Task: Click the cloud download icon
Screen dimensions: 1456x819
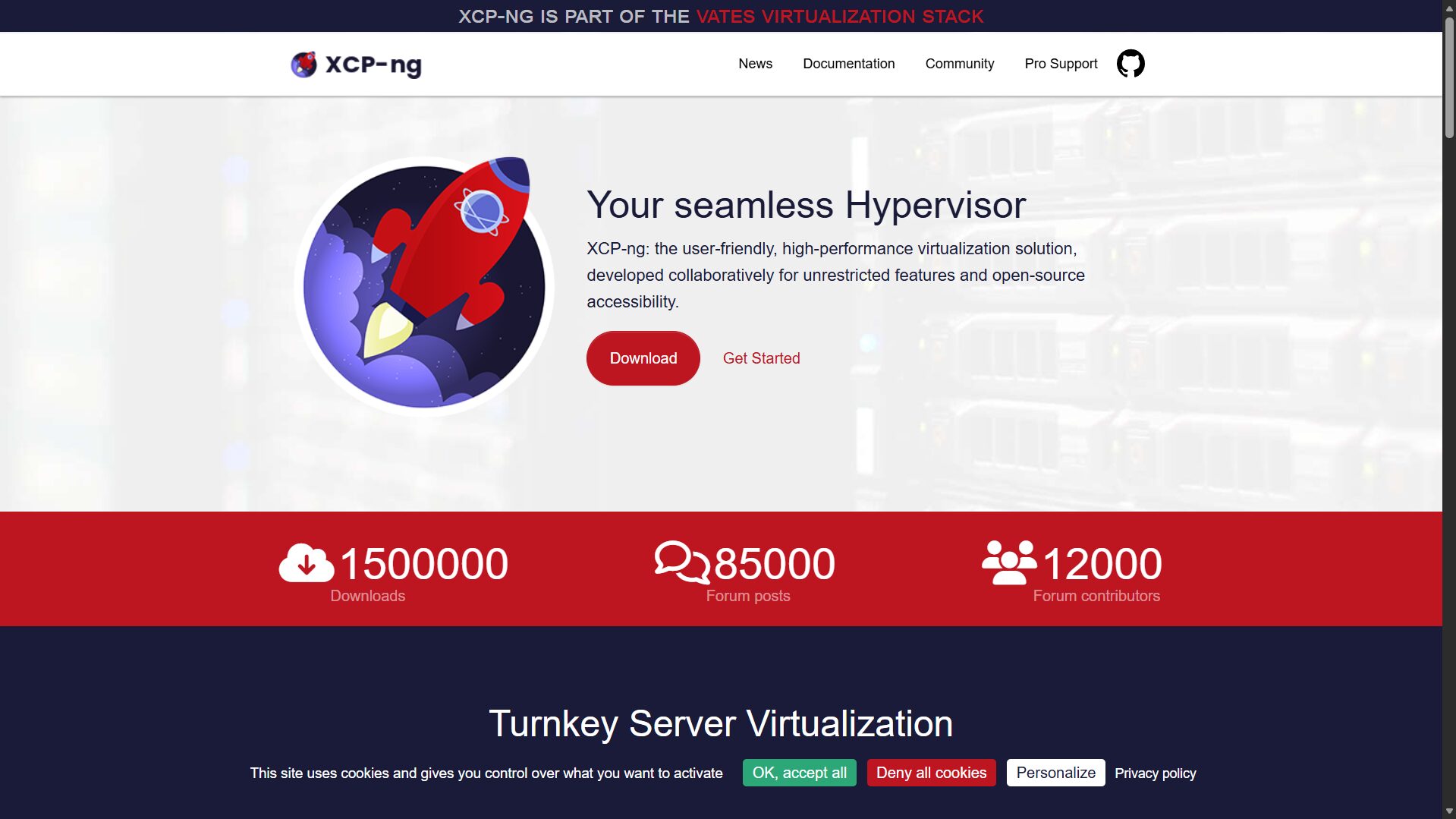Action: click(x=307, y=563)
